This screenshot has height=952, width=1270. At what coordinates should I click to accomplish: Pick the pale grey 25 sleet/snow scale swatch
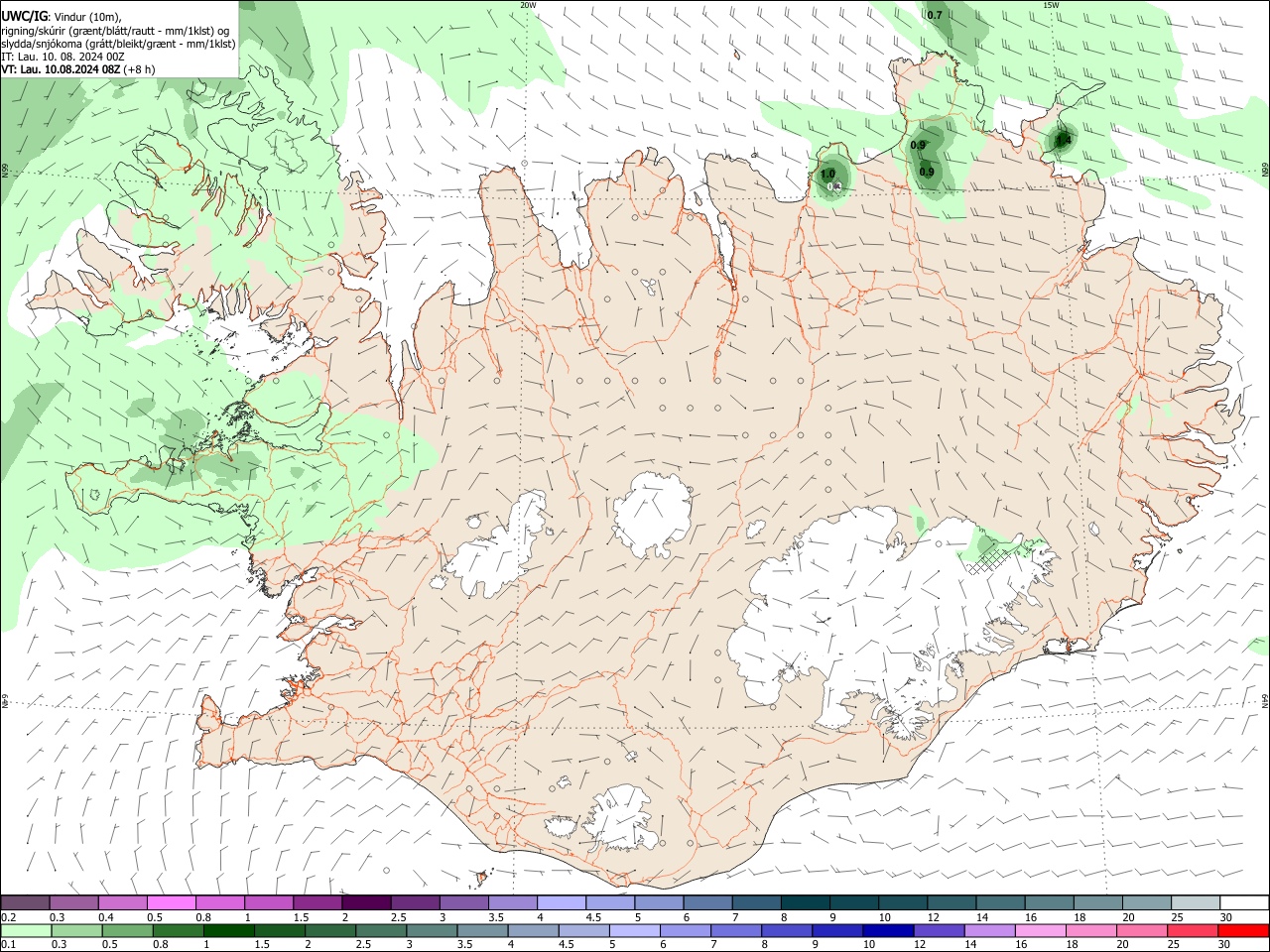pos(1196,902)
